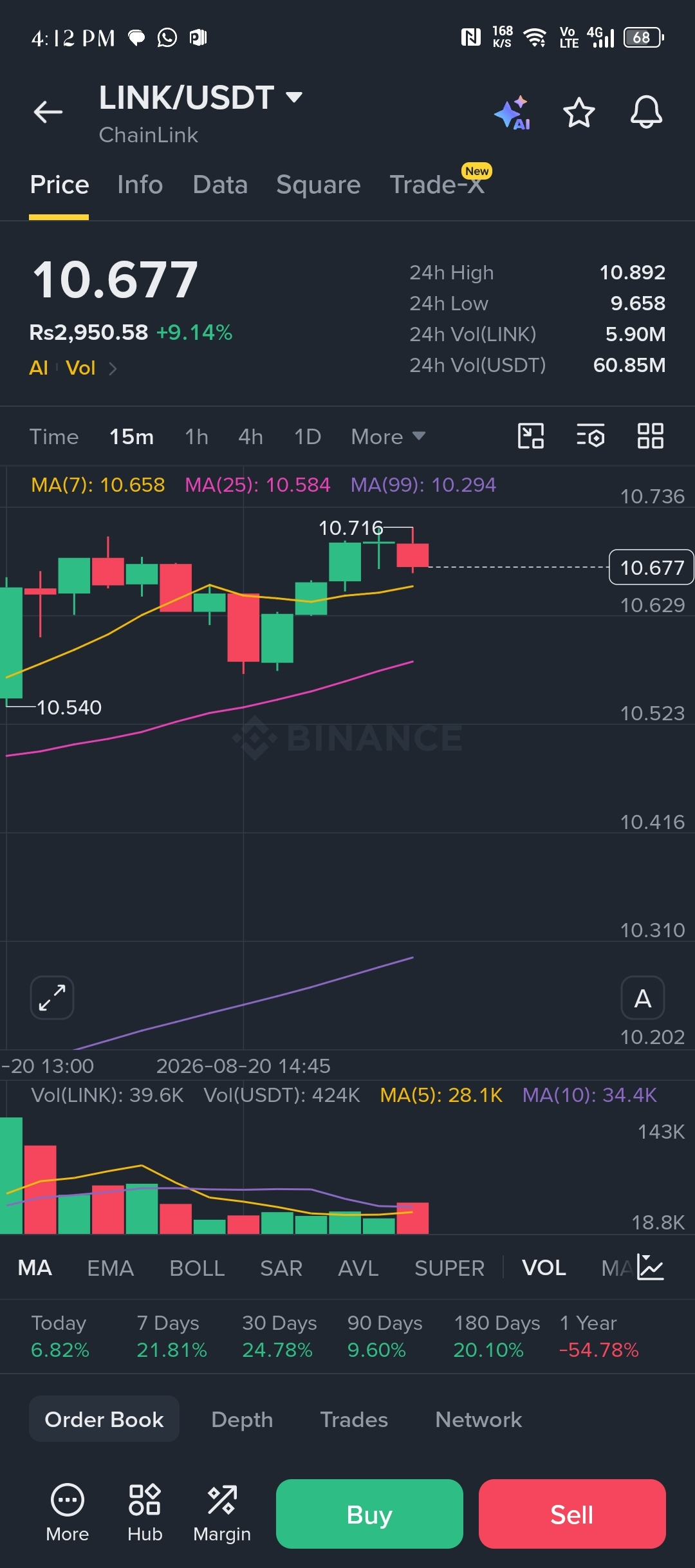This screenshot has width=695, height=1568.
Task: Open the Network tab
Action: pyautogui.click(x=478, y=1419)
